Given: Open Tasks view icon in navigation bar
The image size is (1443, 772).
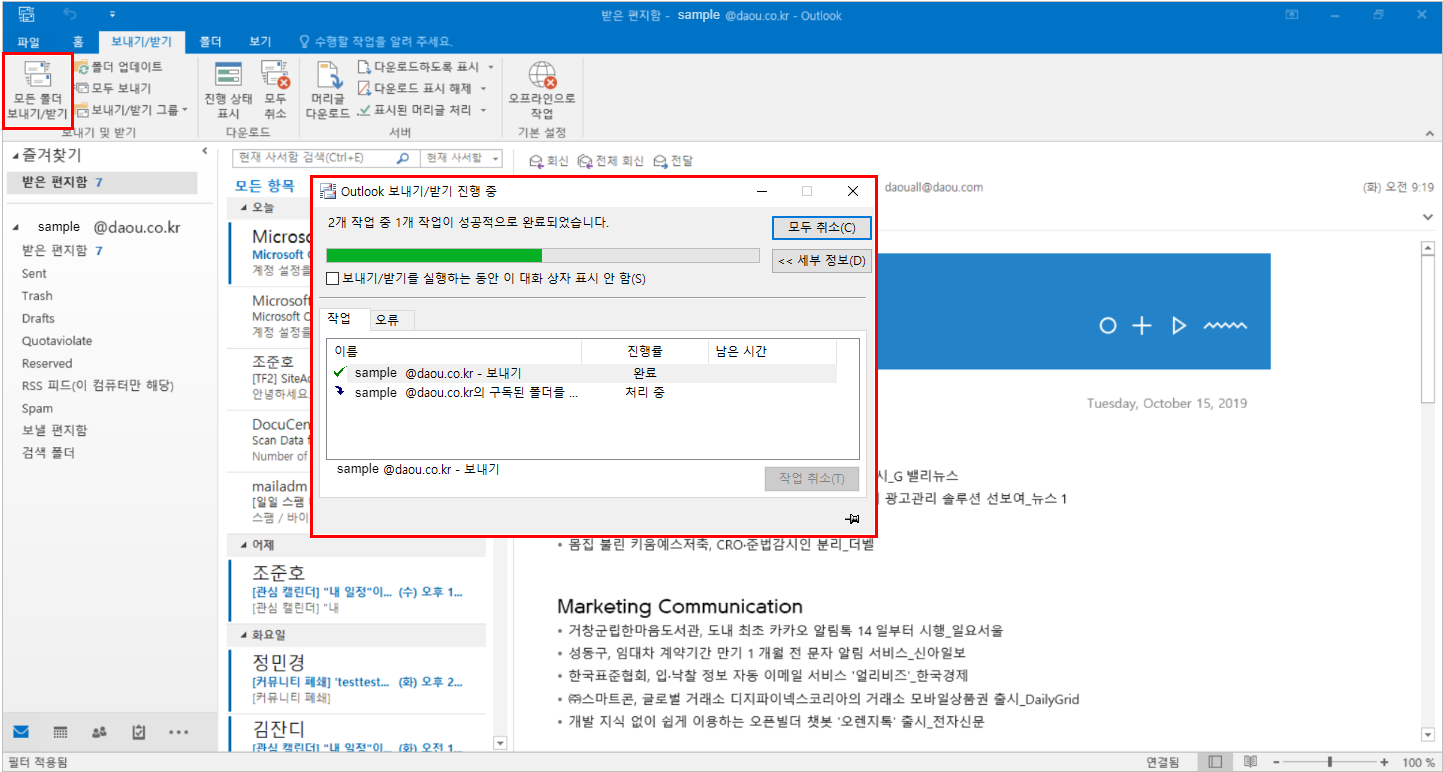Looking at the screenshot, I should (139, 732).
